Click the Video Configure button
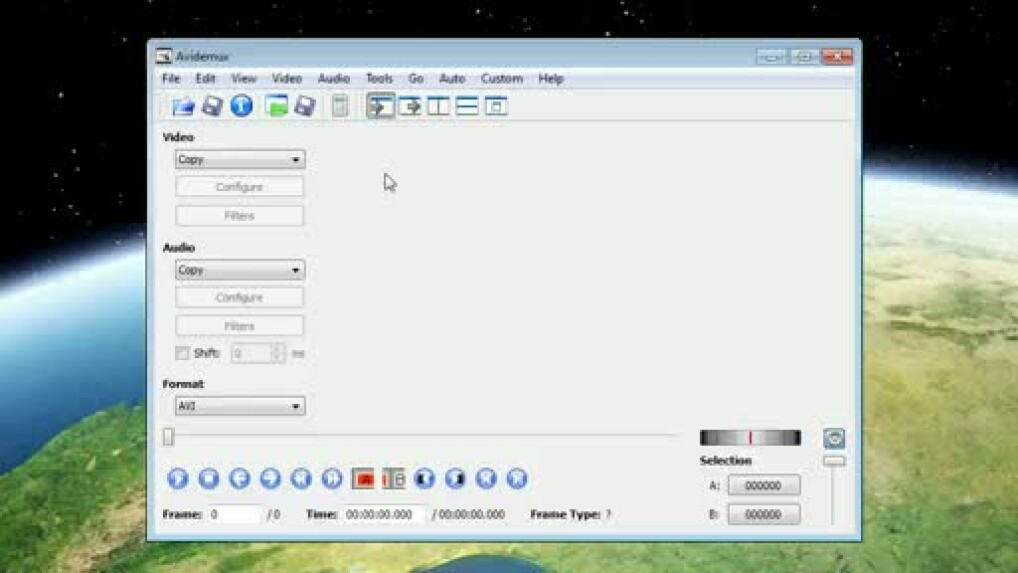1018x573 pixels. pyautogui.click(x=240, y=187)
